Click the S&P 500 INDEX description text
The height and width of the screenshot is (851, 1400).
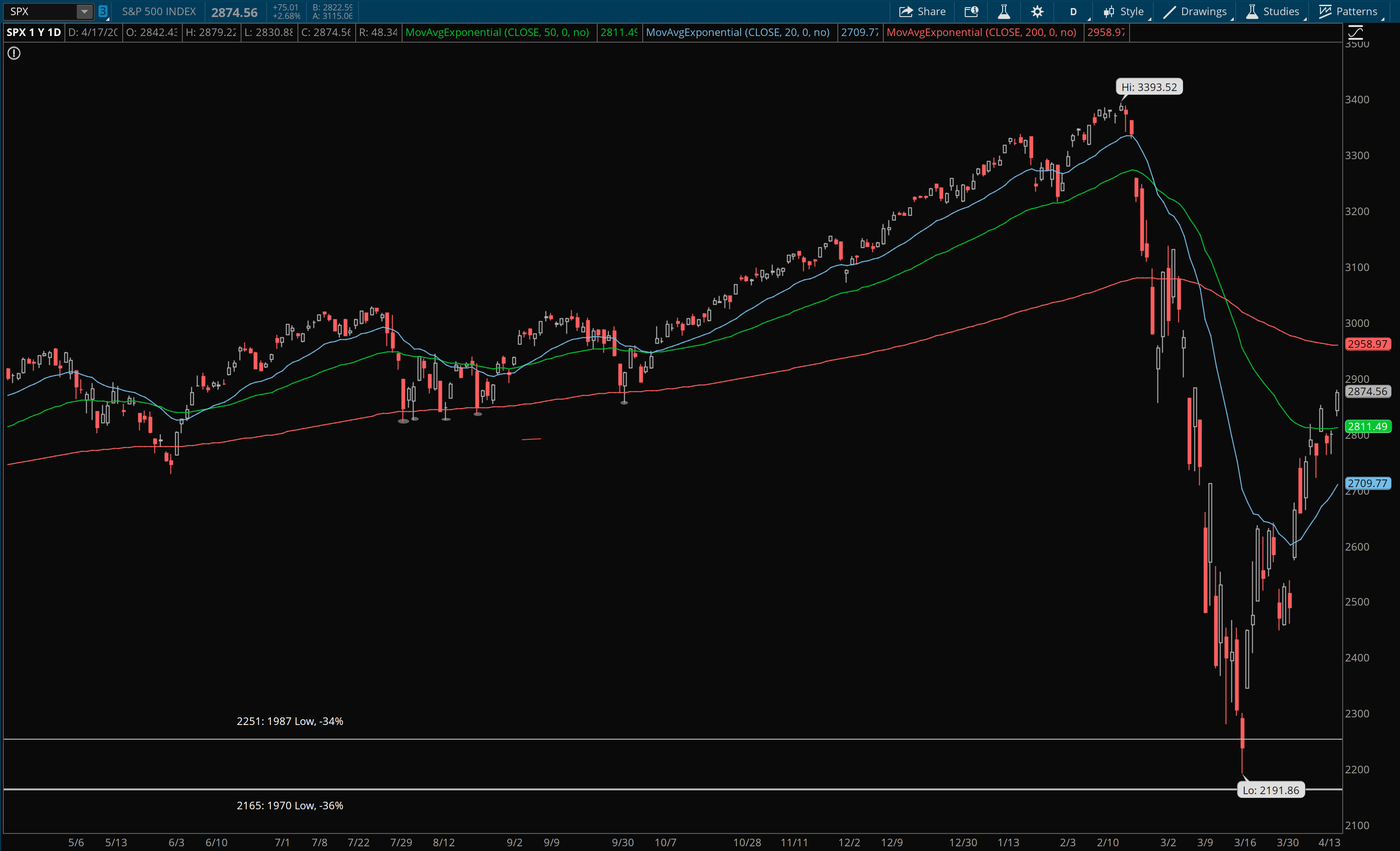click(x=159, y=11)
